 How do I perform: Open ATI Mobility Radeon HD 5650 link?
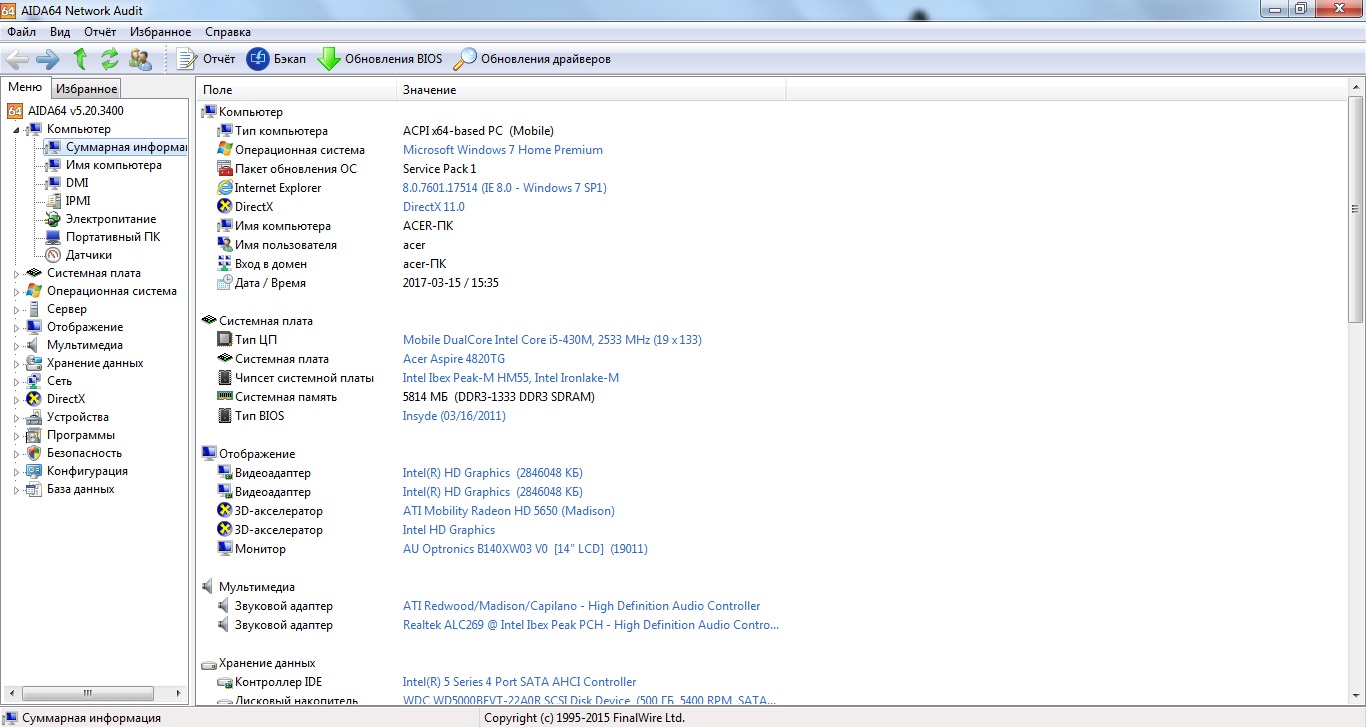(509, 511)
